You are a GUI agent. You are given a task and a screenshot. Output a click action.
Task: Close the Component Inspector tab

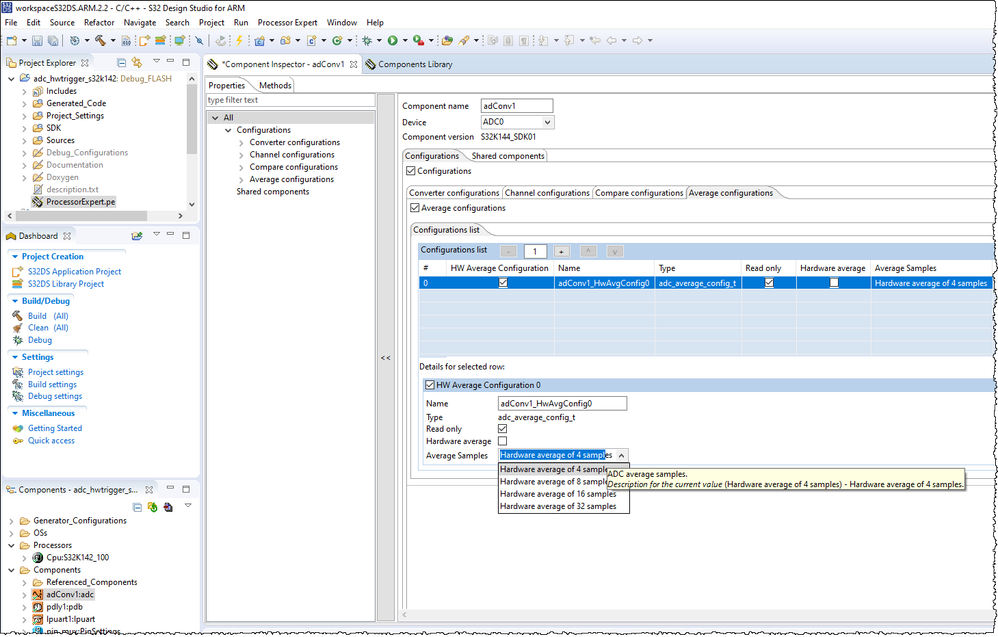point(353,64)
